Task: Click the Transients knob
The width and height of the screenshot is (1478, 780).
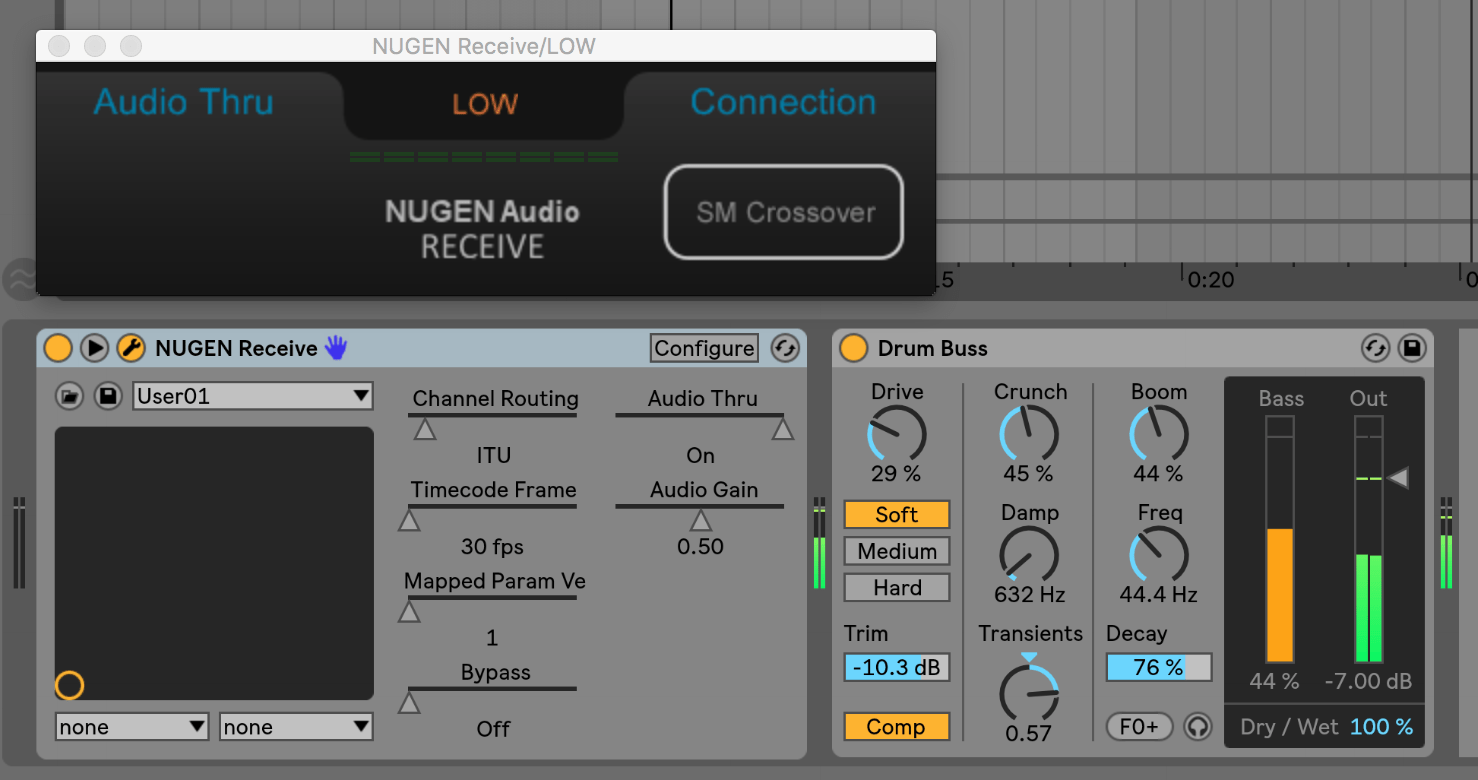Action: 1029,692
